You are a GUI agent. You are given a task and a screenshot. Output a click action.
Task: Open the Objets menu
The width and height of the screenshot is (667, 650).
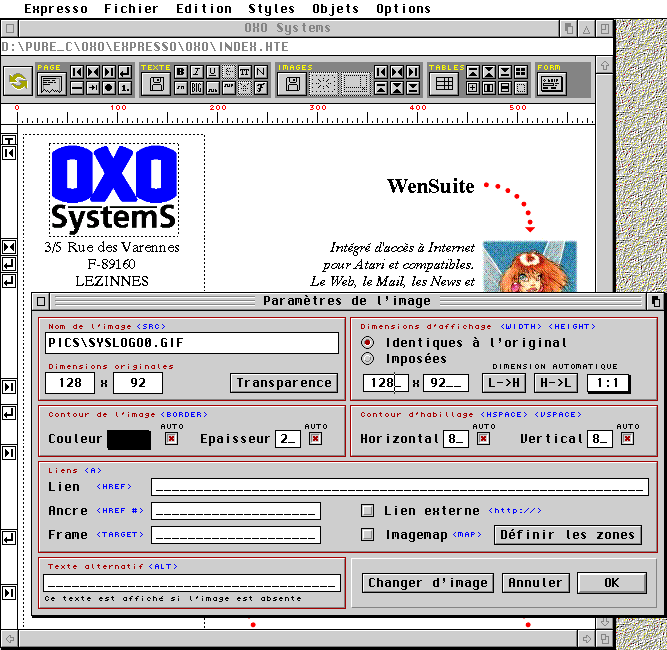(335, 8)
